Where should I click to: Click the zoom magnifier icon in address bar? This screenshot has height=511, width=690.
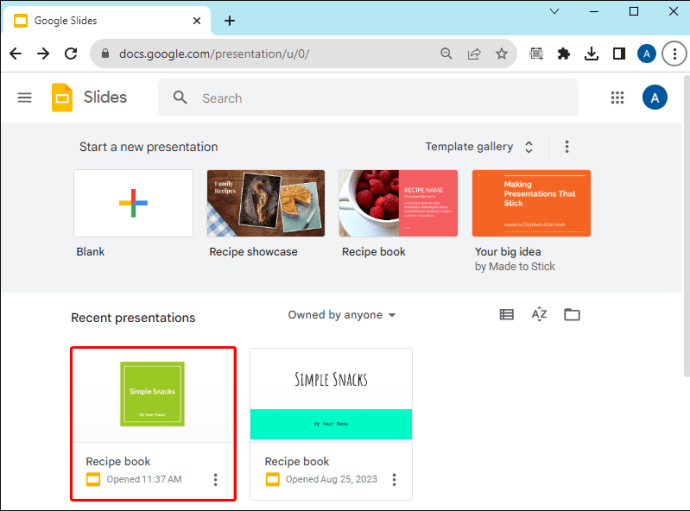[446, 54]
